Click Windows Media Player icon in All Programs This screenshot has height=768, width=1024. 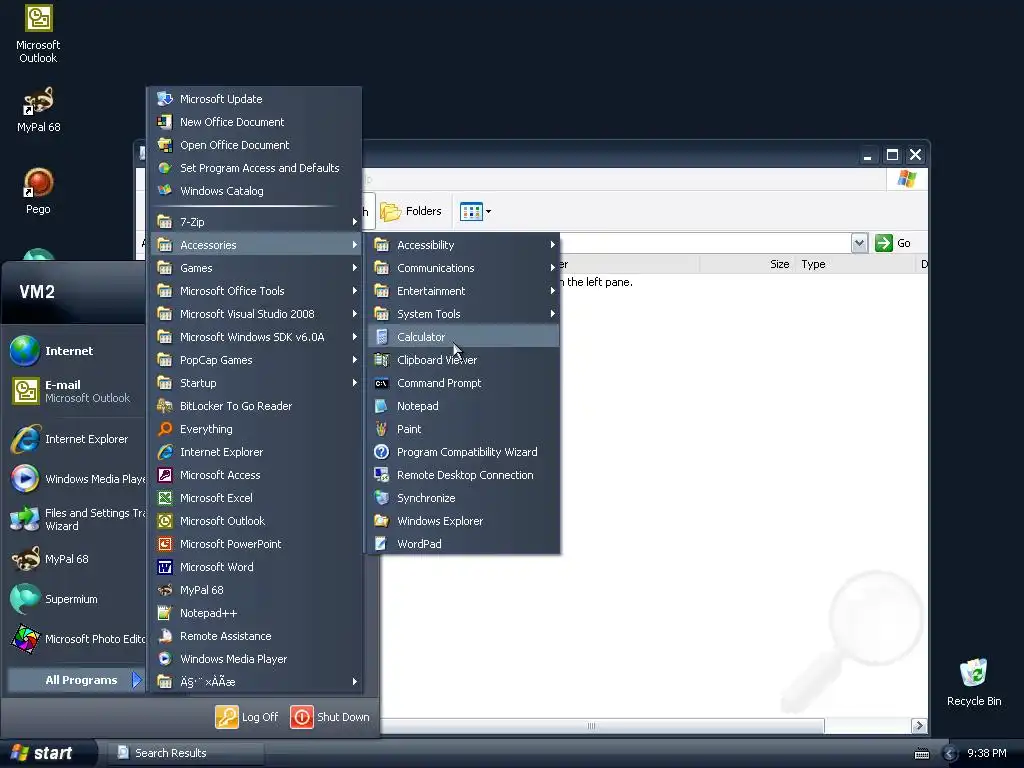click(x=165, y=659)
